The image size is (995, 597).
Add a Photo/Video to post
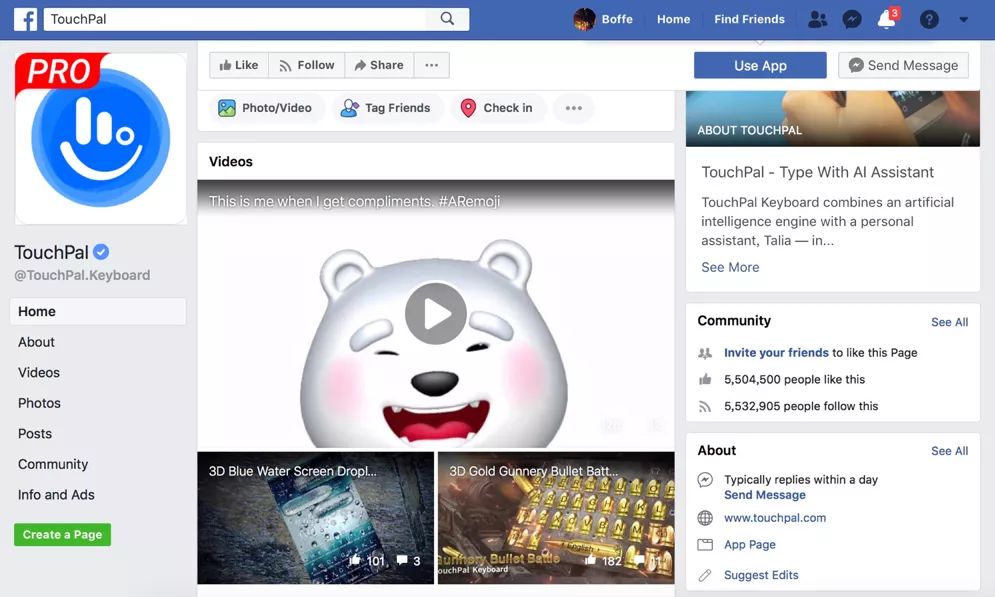click(265, 108)
